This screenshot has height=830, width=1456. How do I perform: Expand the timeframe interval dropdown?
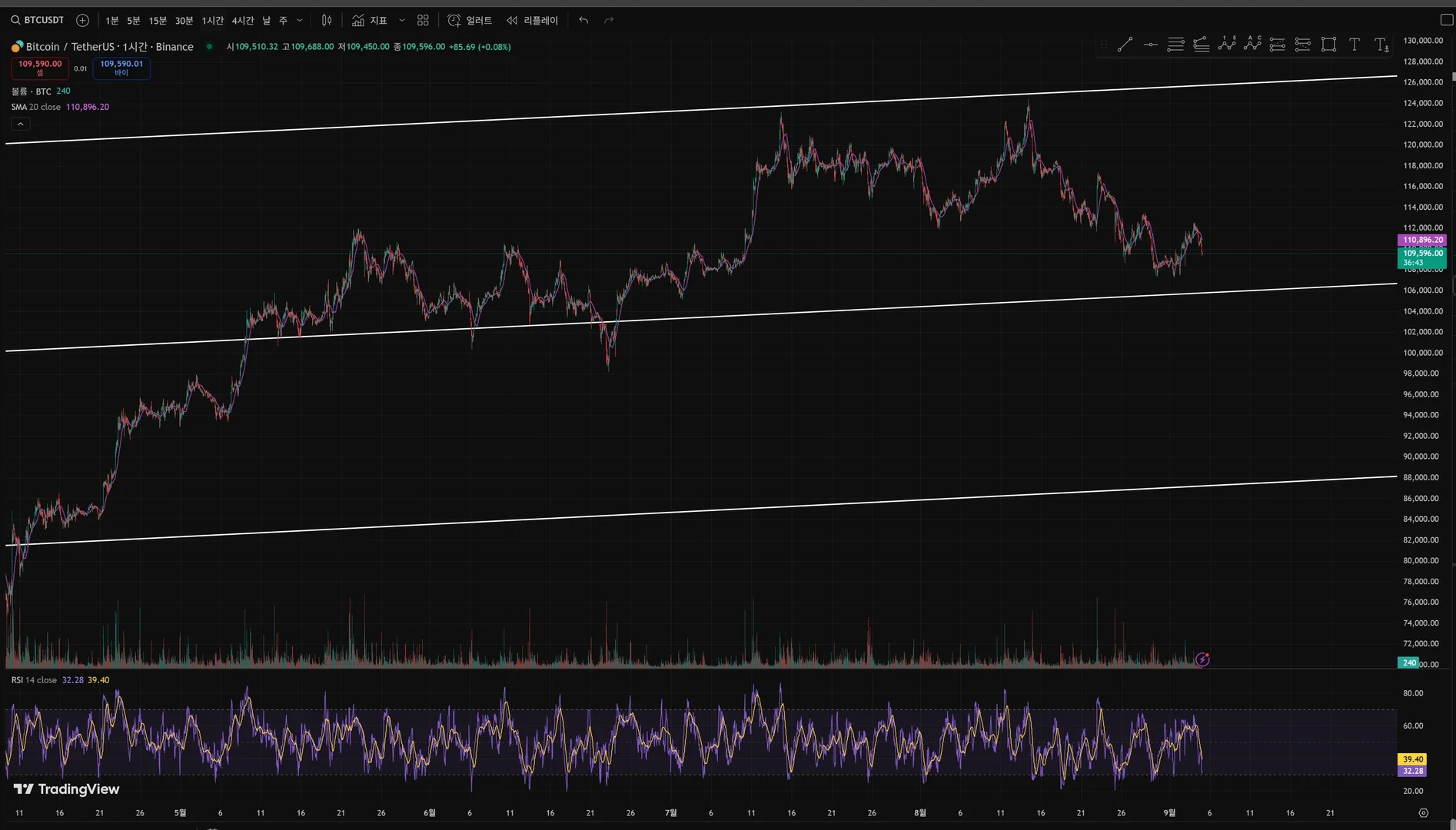coord(300,21)
